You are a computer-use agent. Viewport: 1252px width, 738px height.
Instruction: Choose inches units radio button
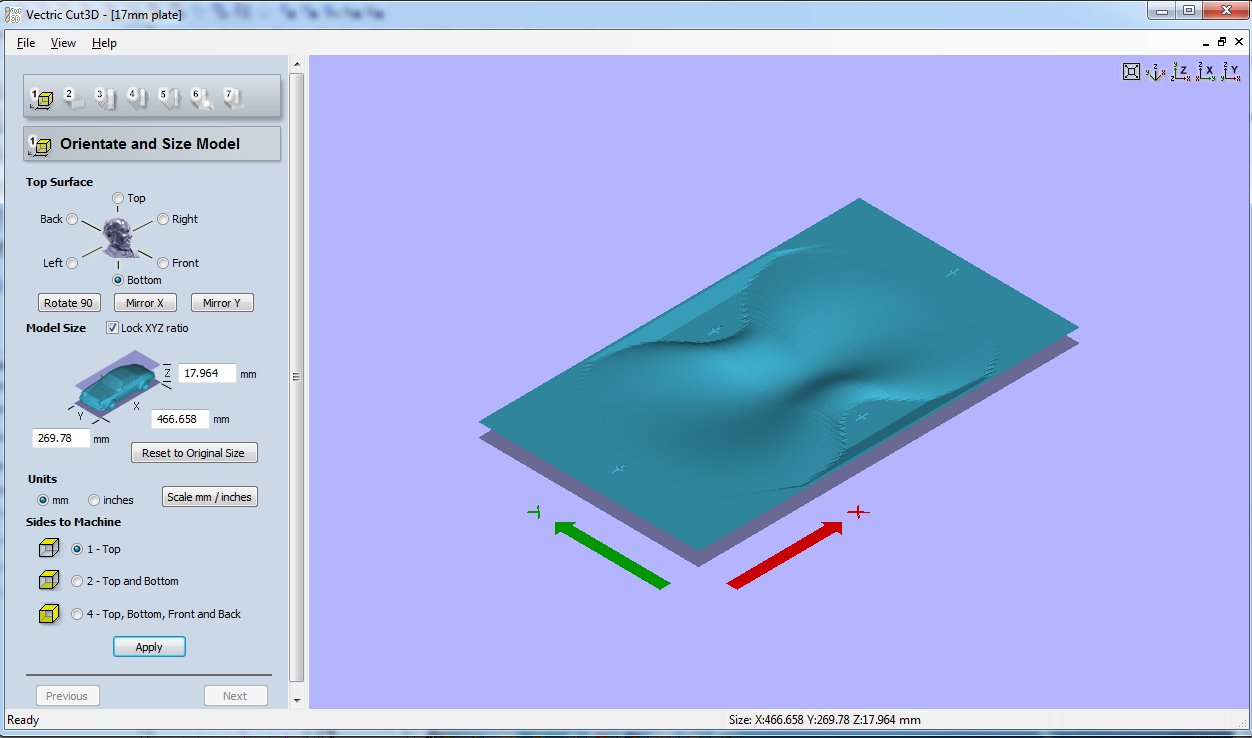pos(94,500)
